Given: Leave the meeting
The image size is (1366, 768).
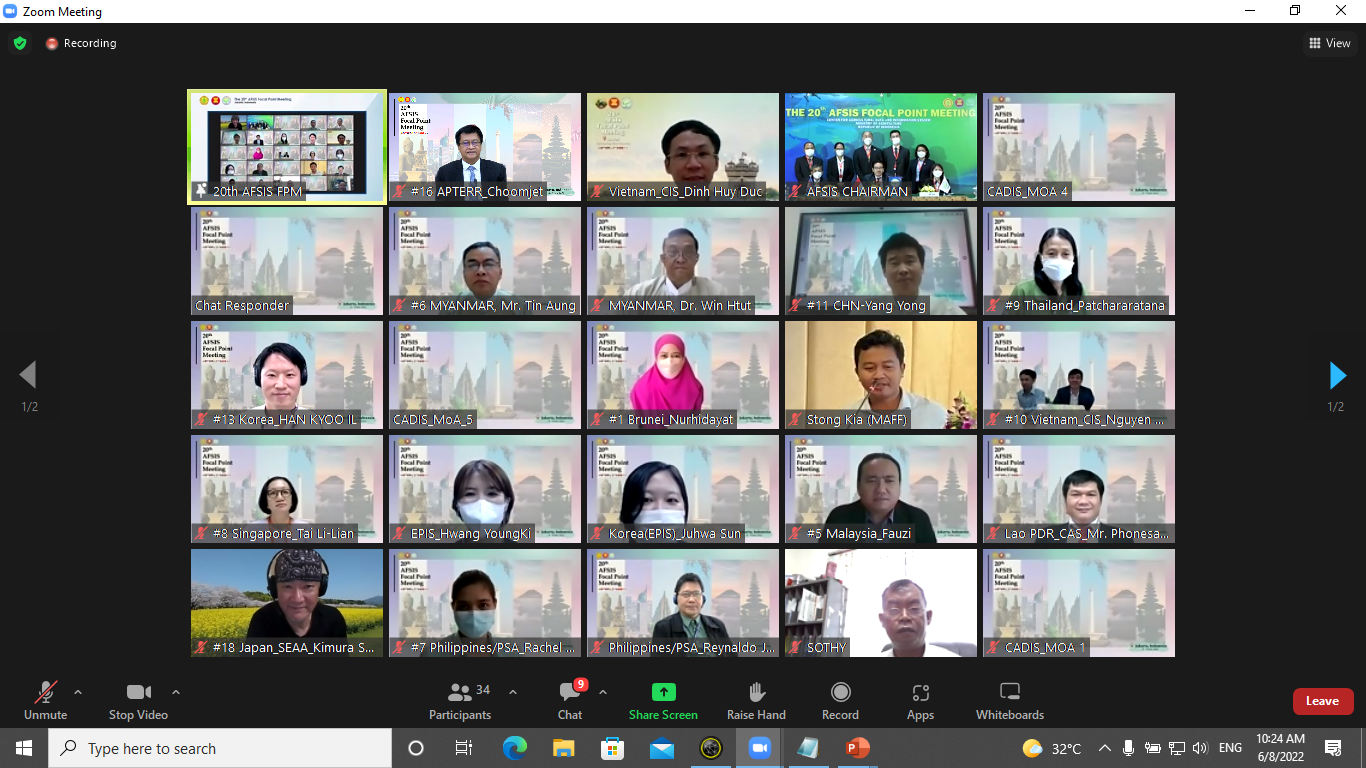Looking at the screenshot, I should [1322, 701].
